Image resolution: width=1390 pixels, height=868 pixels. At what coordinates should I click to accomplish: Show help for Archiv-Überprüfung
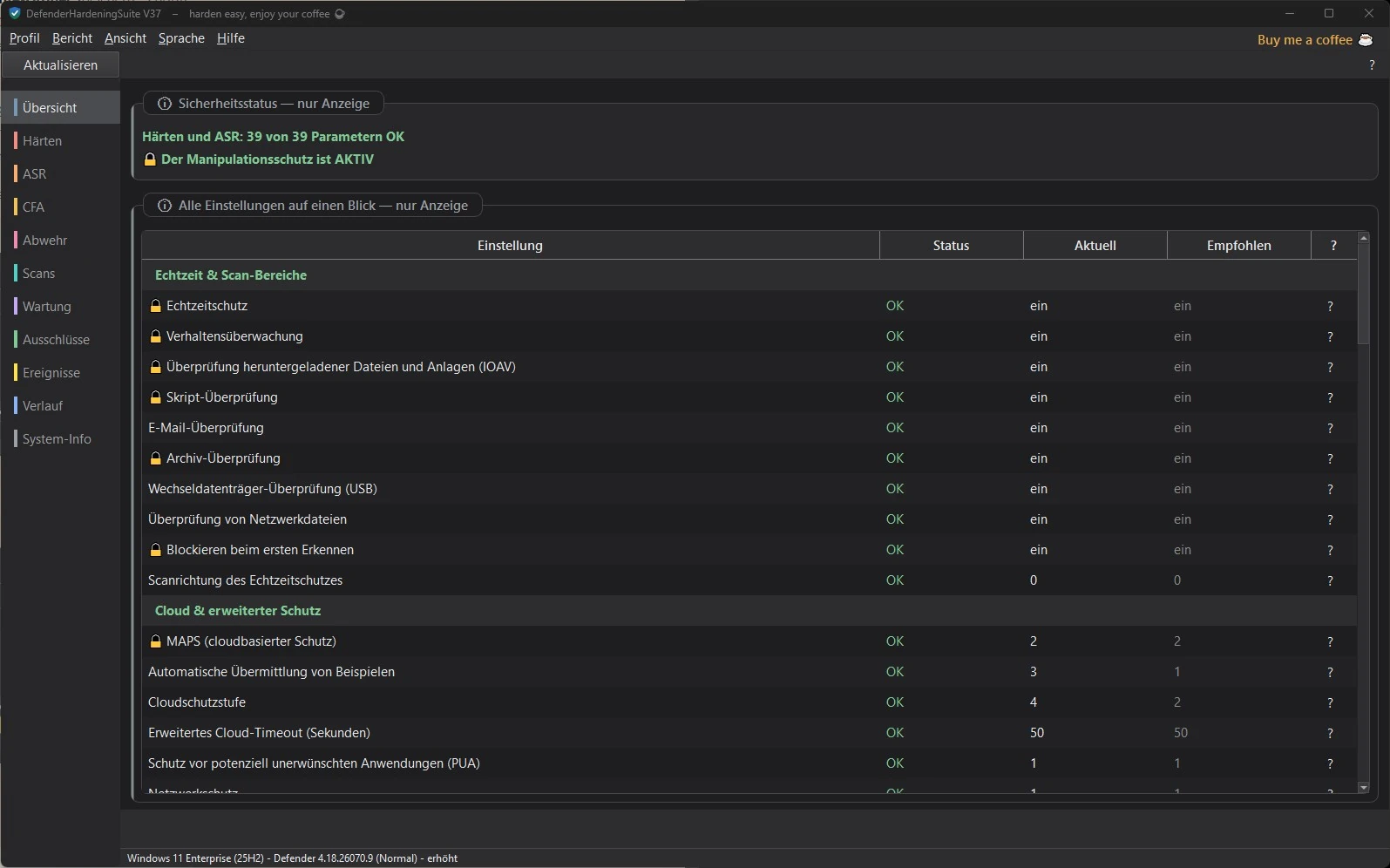tap(1330, 458)
